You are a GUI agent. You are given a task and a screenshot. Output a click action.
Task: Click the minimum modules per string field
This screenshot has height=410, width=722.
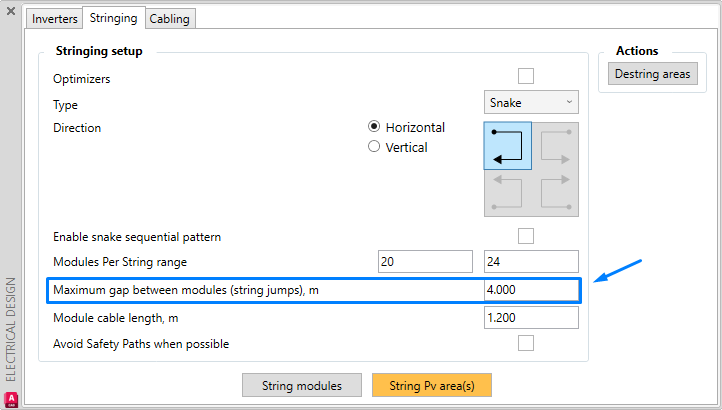point(425,262)
